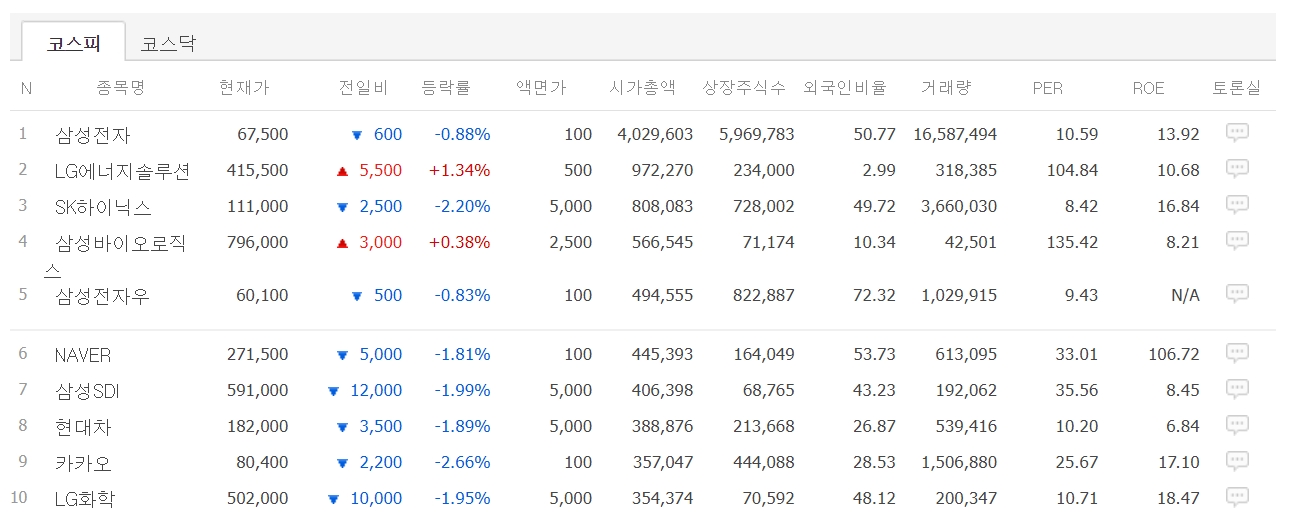
Task: Select 삼성SDI day change 12,000
Action: (x=376, y=390)
